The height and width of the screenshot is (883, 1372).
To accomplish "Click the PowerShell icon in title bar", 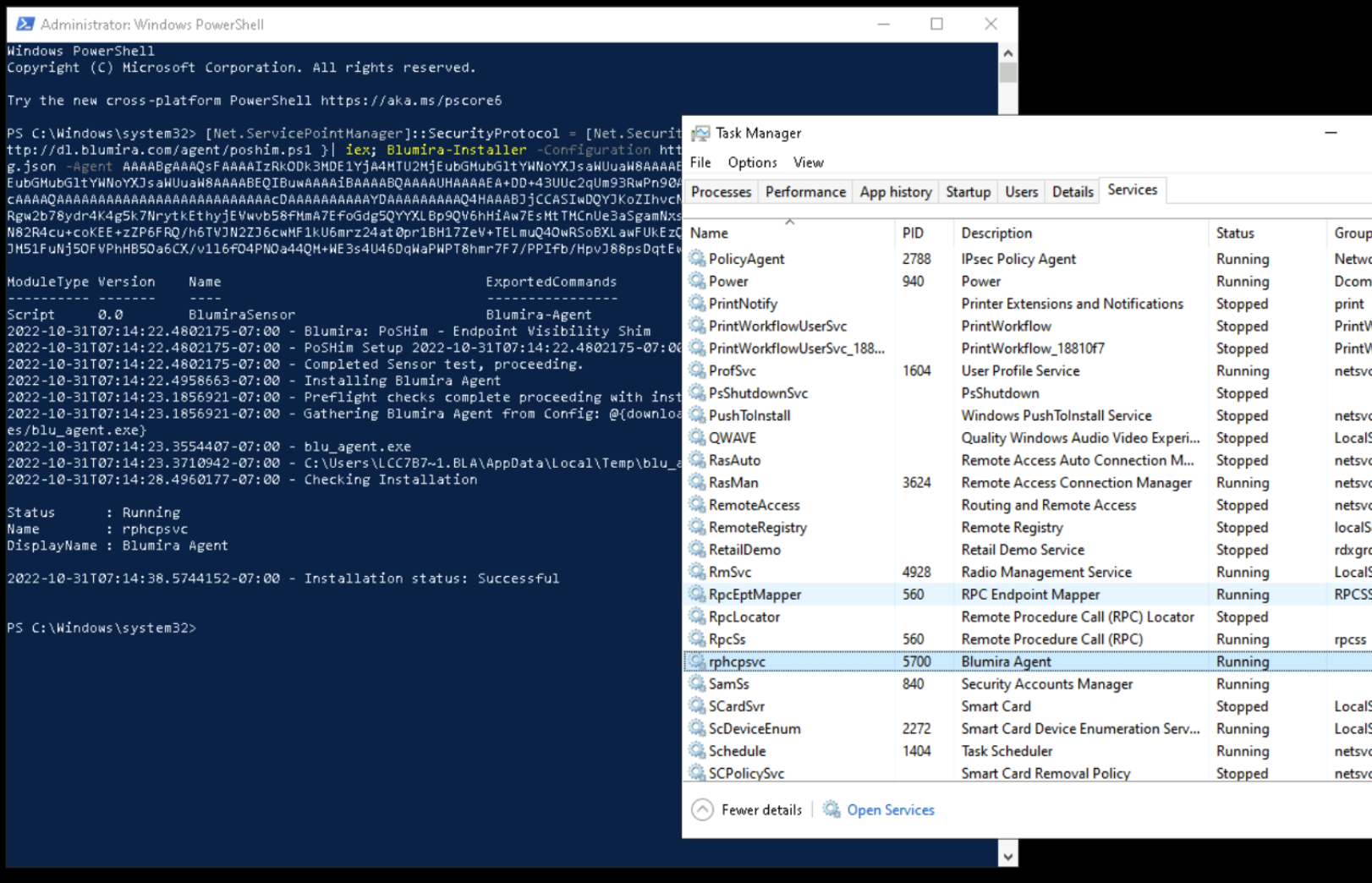I will pos(25,25).
